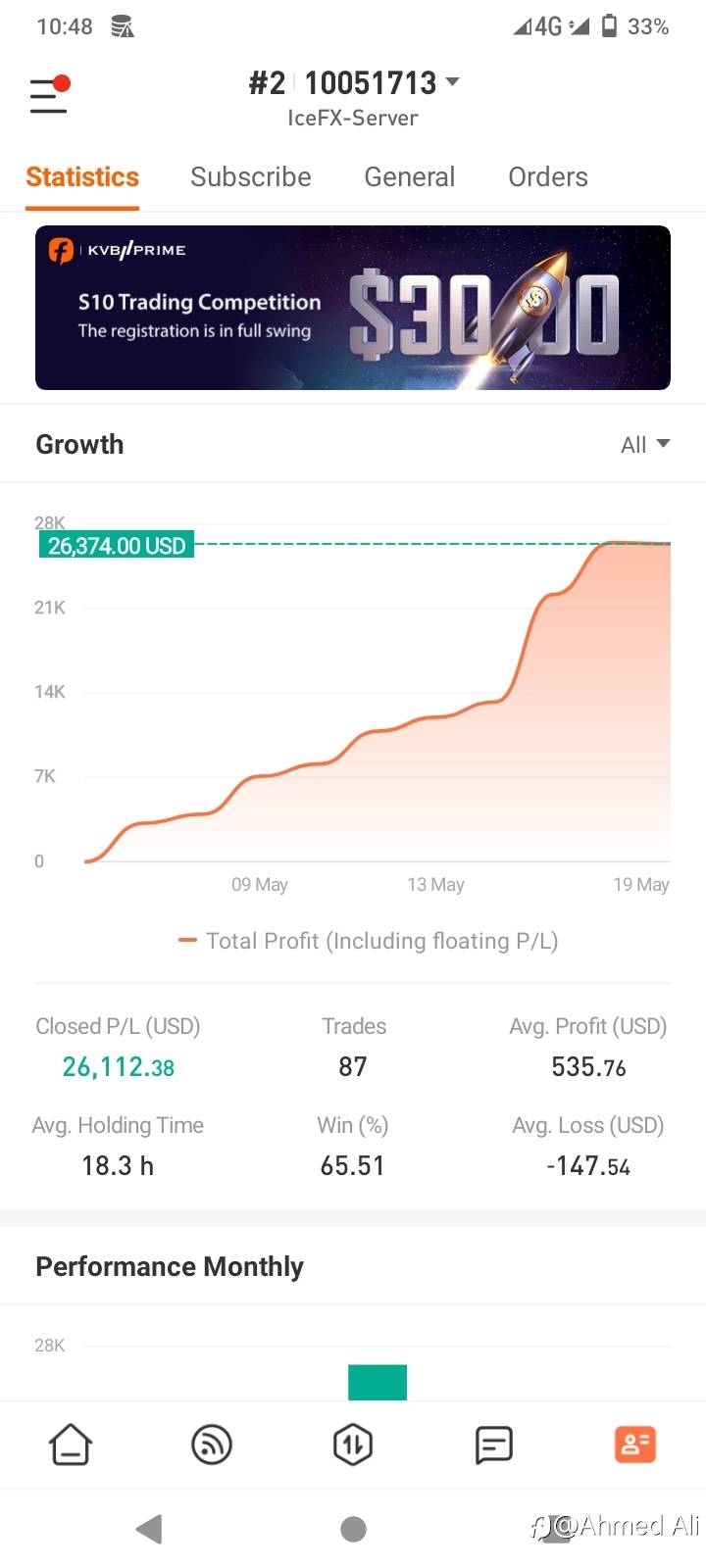Tap the Total Profit chart legend
The image size is (706, 1568).
click(x=369, y=941)
